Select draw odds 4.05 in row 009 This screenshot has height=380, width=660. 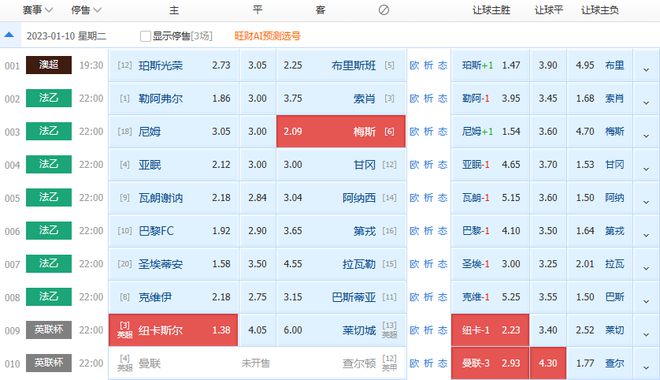tap(257, 330)
